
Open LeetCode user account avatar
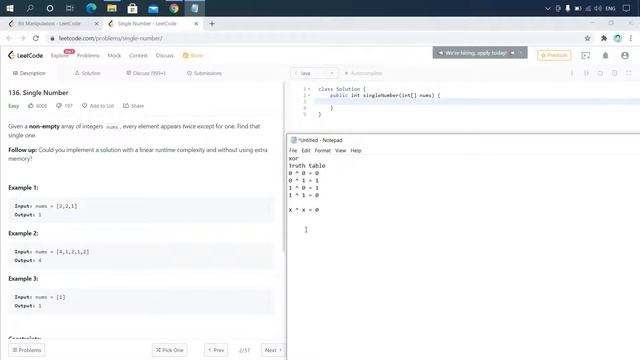click(625, 55)
